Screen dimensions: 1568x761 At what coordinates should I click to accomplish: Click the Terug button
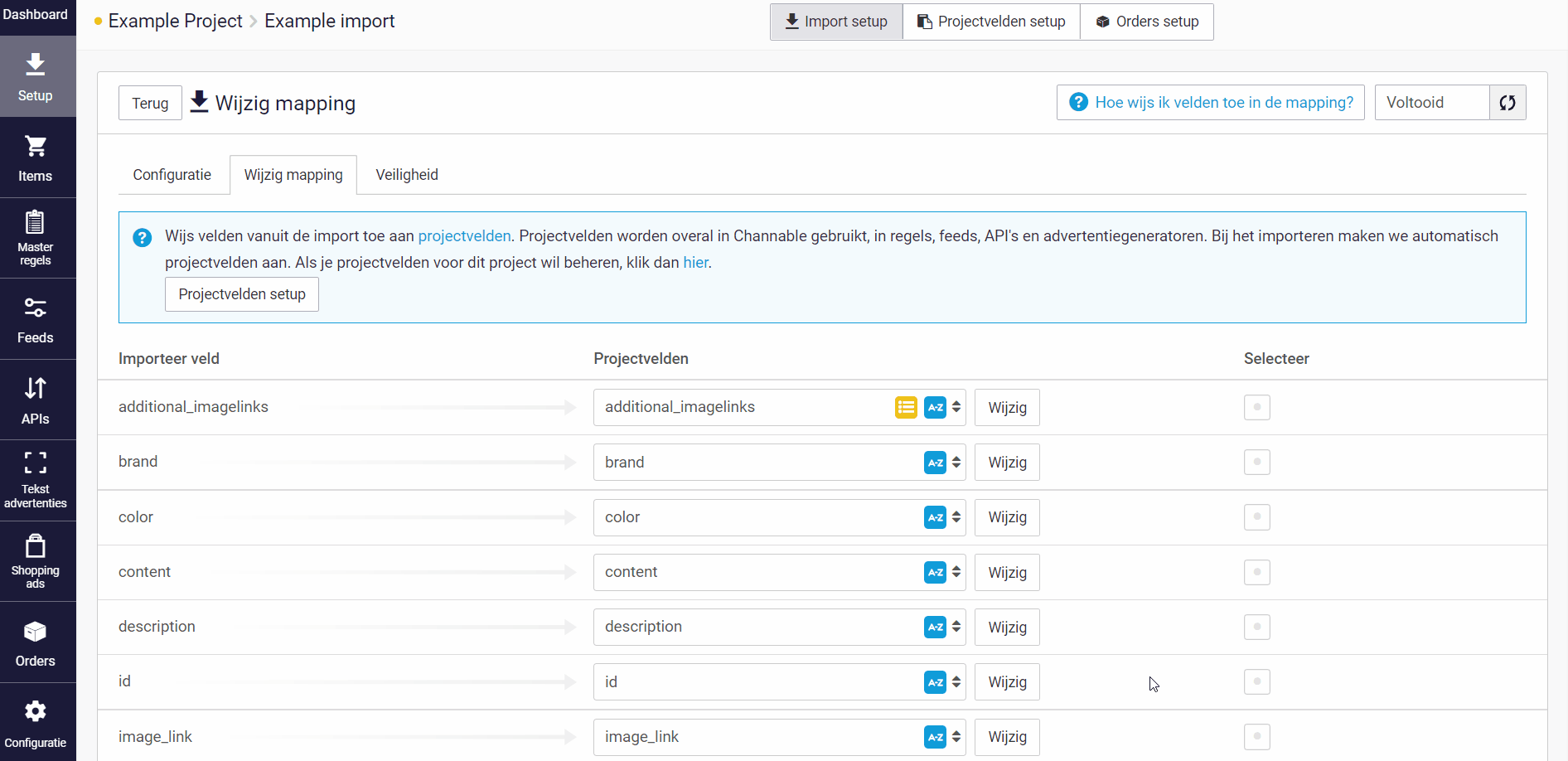pyautogui.click(x=150, y=103)
